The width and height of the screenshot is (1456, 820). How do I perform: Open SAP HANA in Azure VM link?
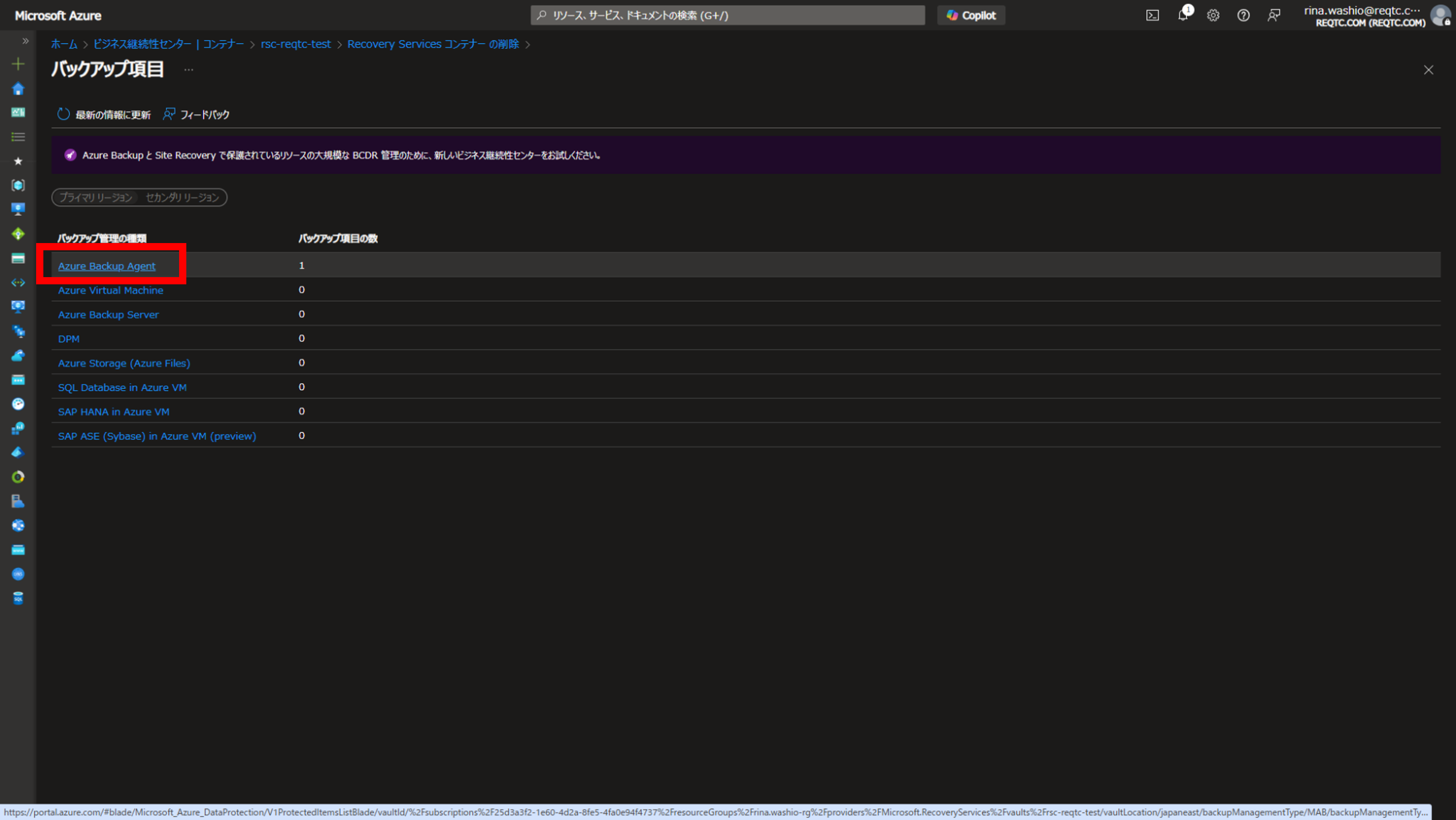(114, 411)
